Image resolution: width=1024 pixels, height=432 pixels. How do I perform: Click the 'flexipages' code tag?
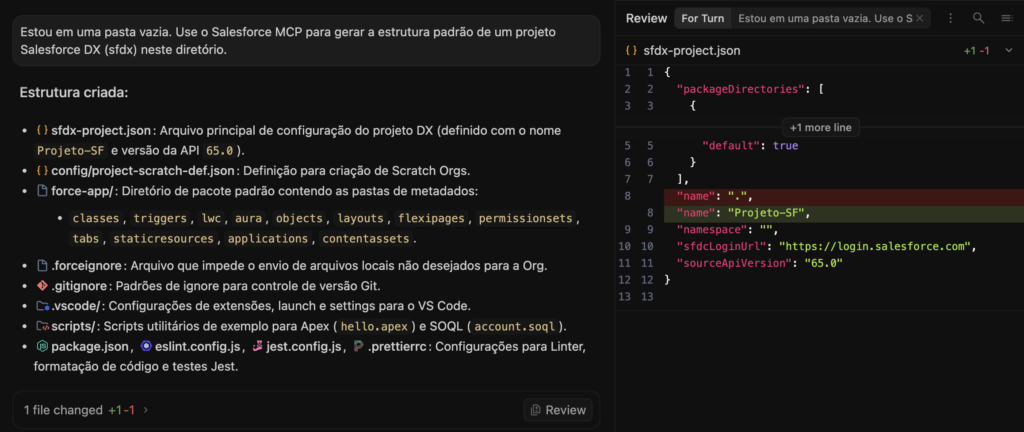[431, 218]
